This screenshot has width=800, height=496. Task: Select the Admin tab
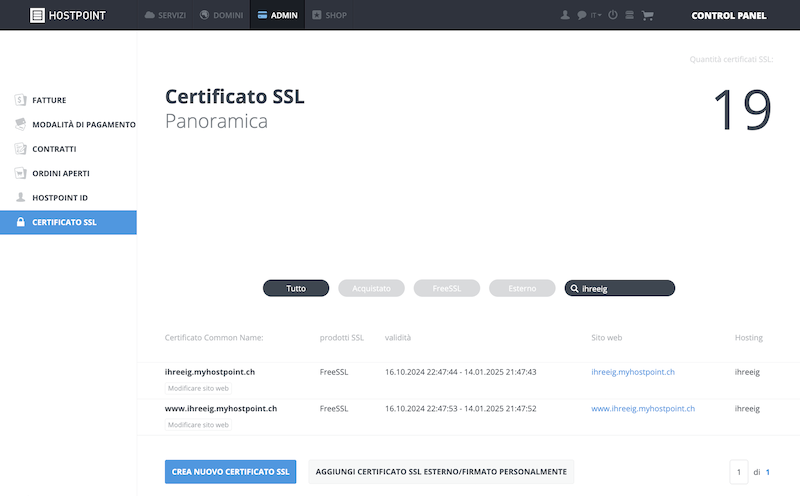(278, 15)
